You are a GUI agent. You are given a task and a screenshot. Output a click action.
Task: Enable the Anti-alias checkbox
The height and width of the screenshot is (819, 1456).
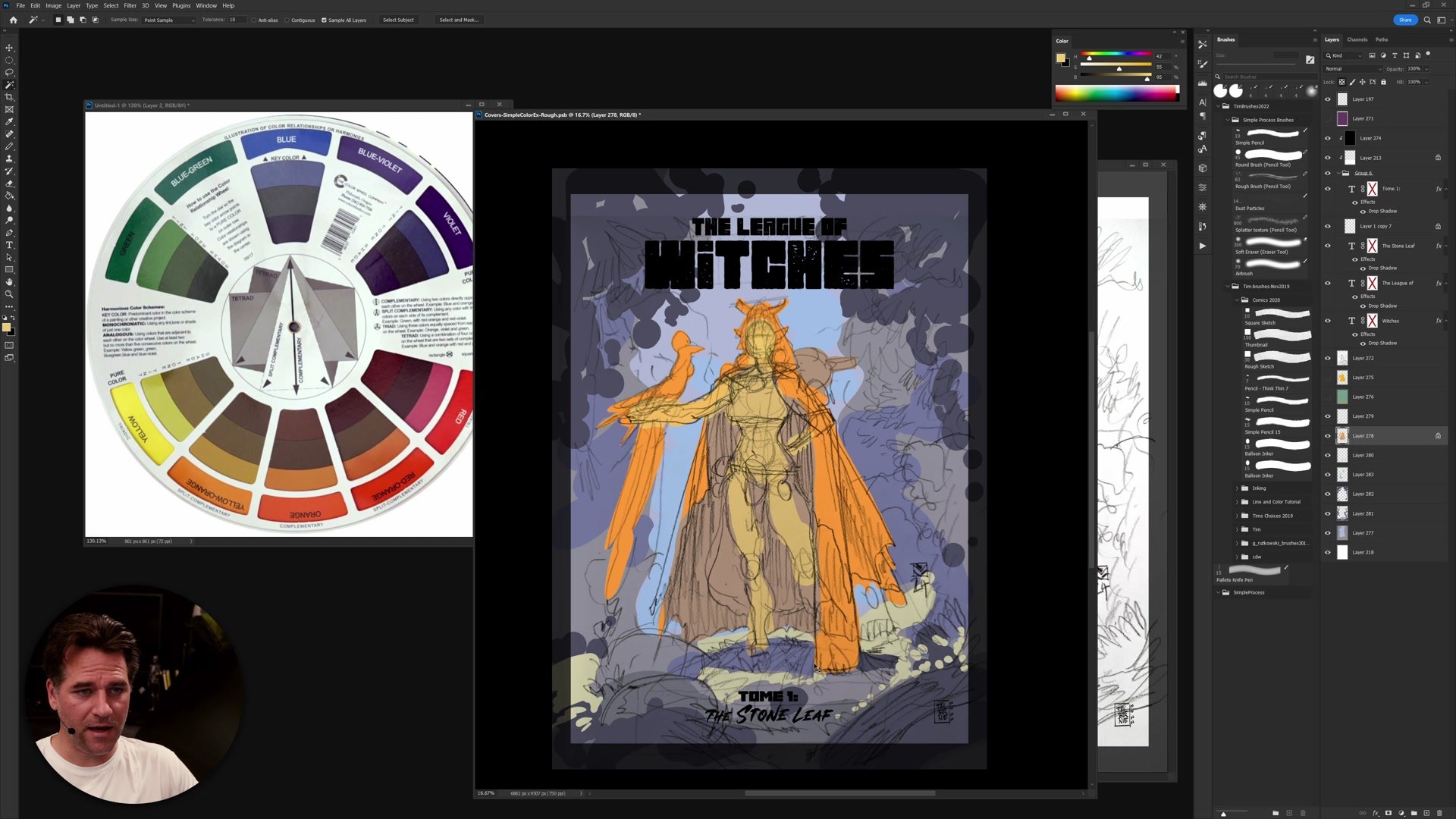click(x=254, y=20)
